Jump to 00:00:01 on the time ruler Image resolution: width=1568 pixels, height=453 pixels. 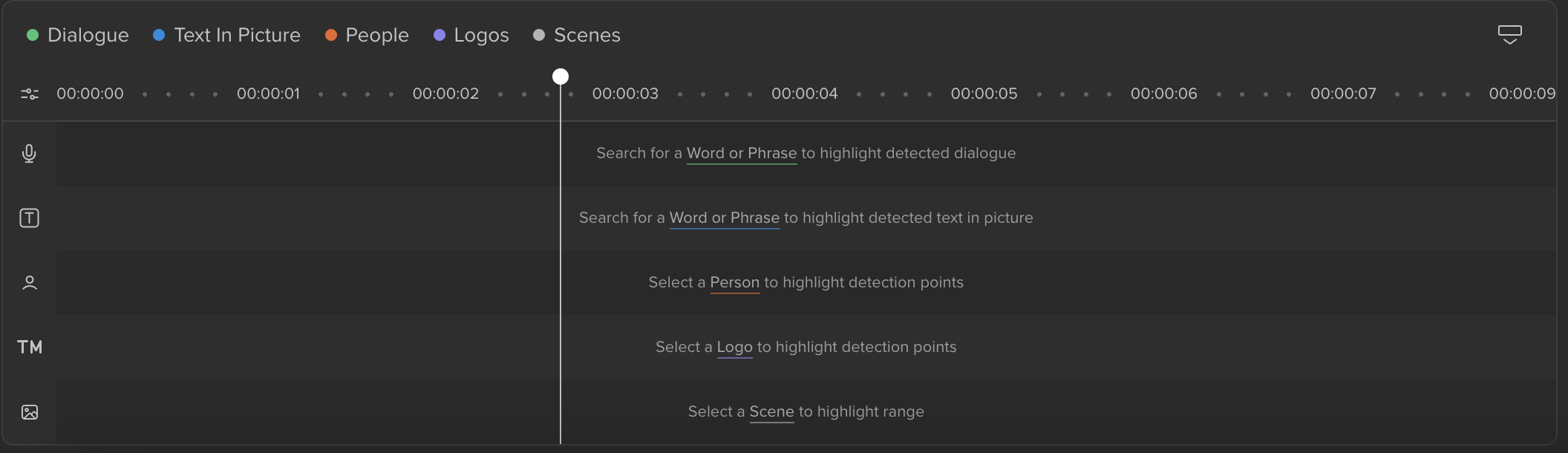[269, 94]
